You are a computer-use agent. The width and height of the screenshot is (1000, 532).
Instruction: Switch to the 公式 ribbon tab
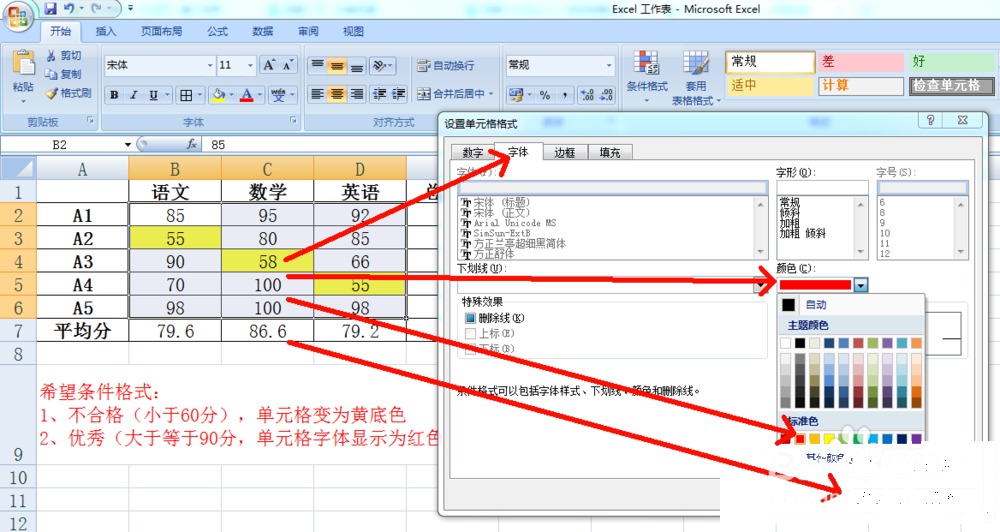[x=217, y=31]
